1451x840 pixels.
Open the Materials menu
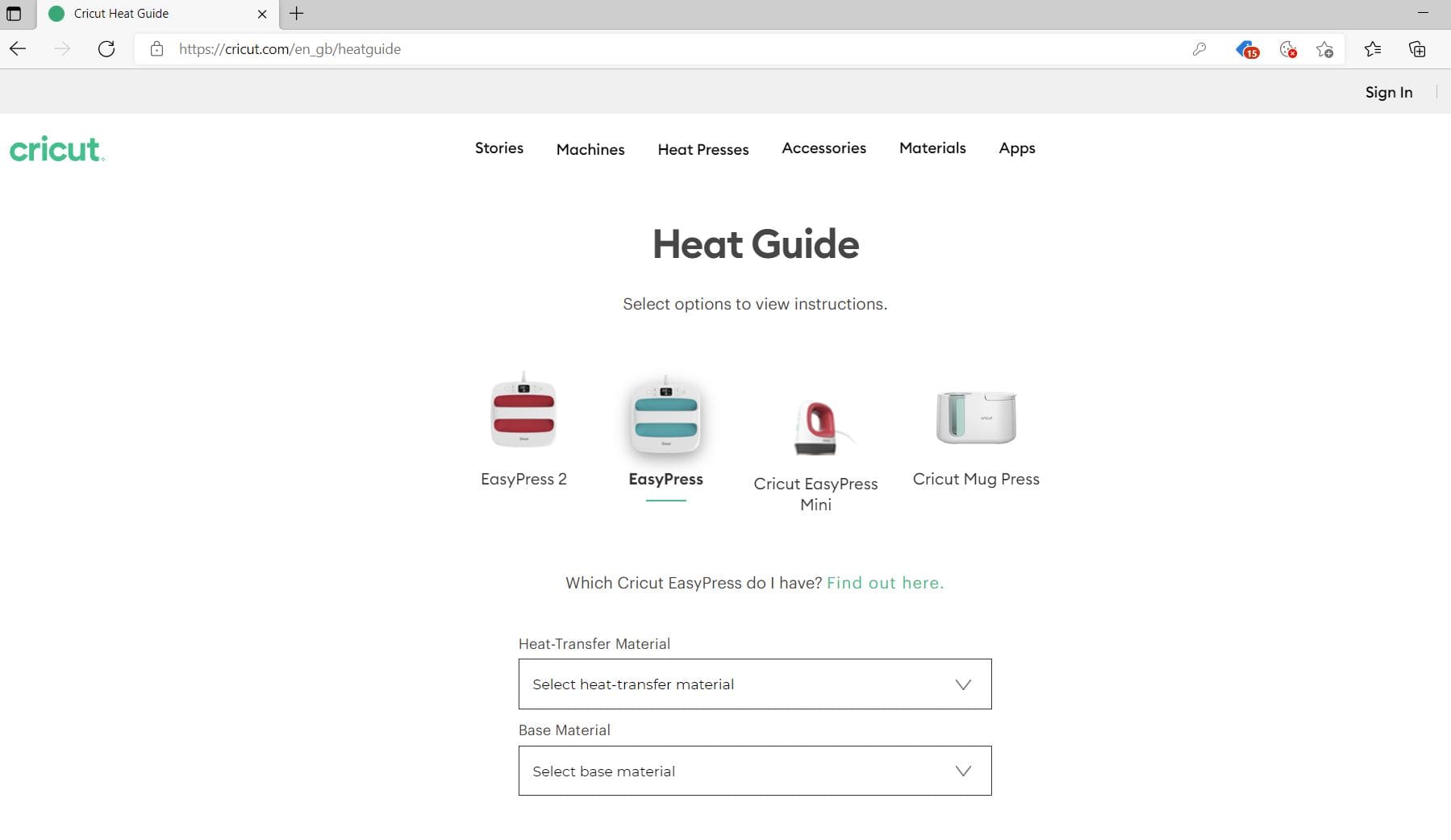(932, 148)
